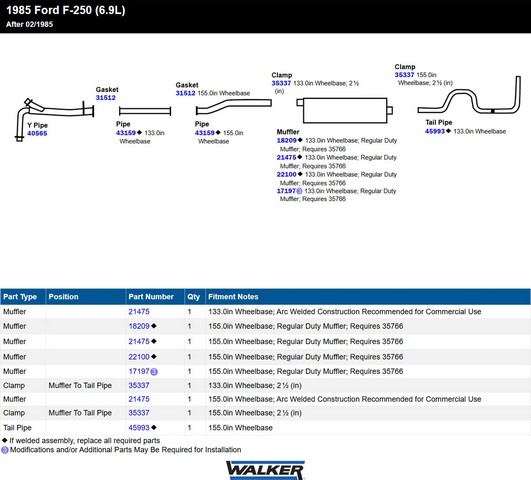Viewport: 531px width, 480px height.
Task: Open diagram muffler part number 22100
Action: click(x=286, y=174)
